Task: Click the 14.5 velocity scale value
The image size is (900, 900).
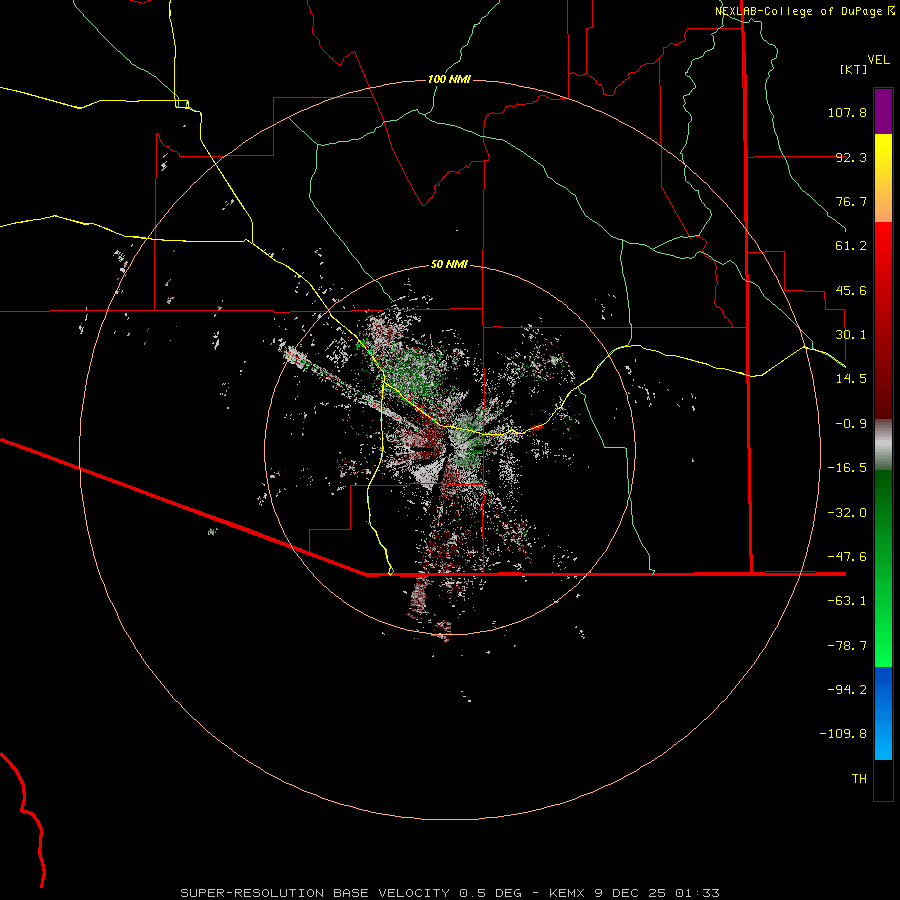Action: click(851, 379)
